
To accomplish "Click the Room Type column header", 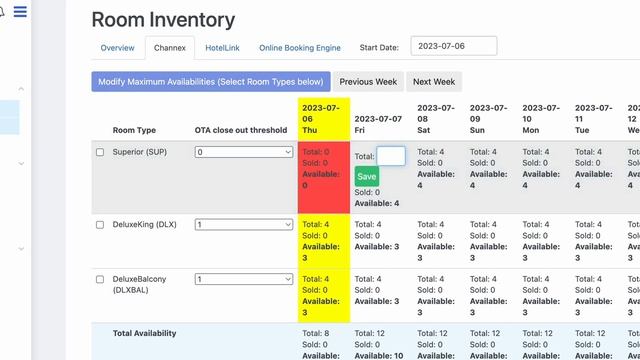I will coord(134,130).
